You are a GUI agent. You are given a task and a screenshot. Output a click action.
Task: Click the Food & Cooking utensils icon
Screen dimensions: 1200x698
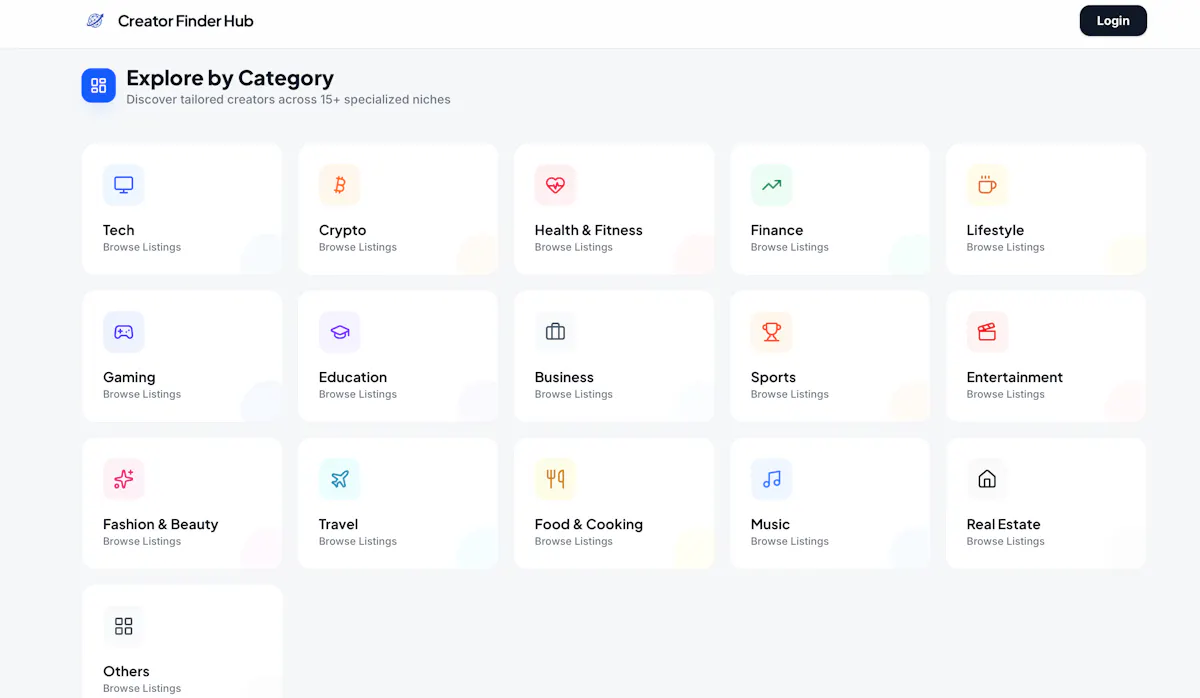(x=556, y=479)
